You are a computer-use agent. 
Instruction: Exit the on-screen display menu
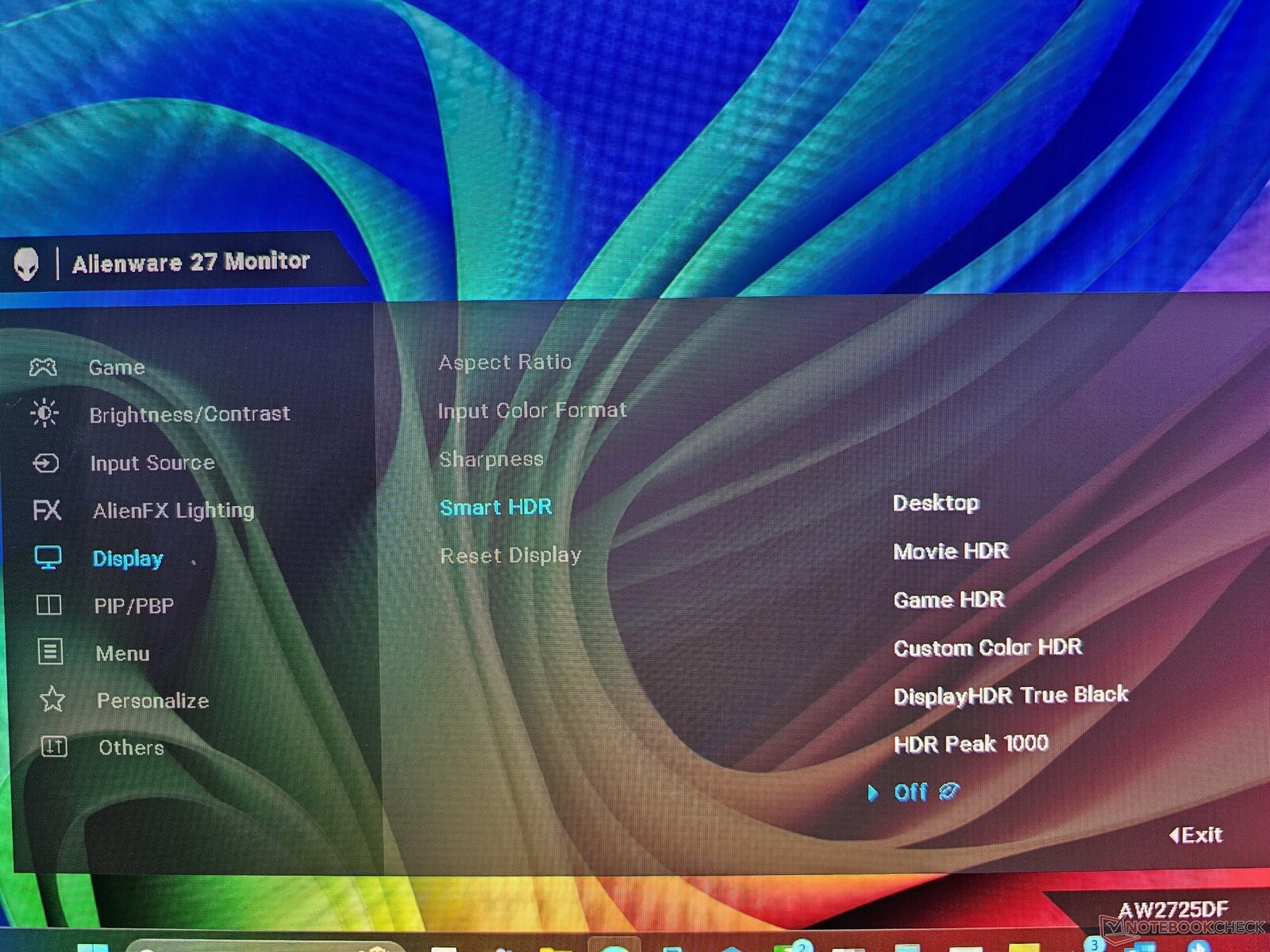tap(1196, 835)
